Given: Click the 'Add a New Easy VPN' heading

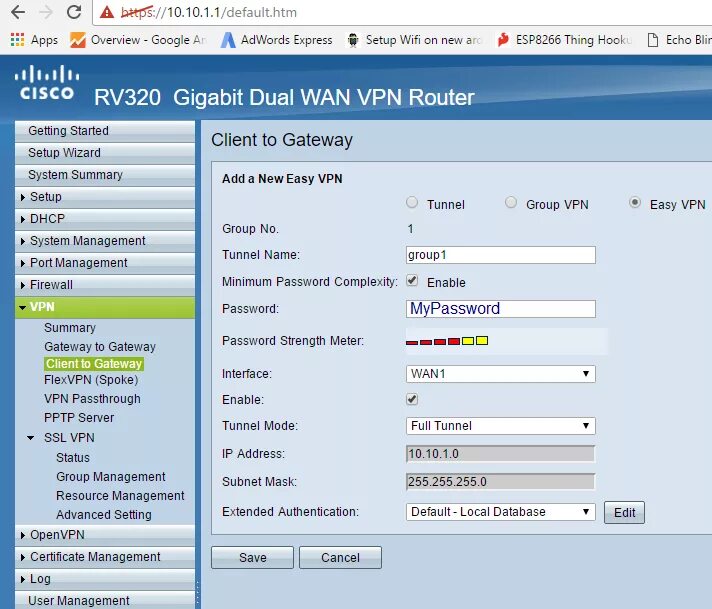Looking at the screenshot, I should (282, 178).
